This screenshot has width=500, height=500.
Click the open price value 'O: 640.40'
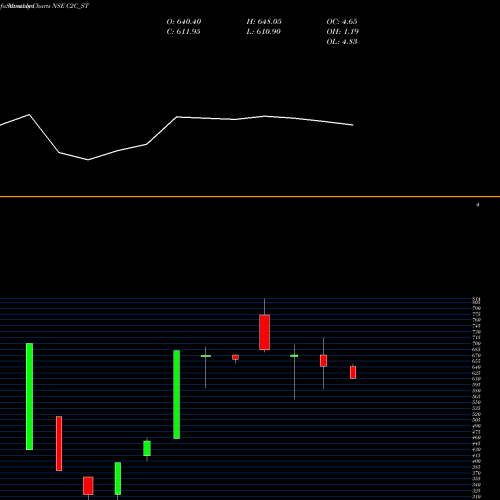point(184,22)
